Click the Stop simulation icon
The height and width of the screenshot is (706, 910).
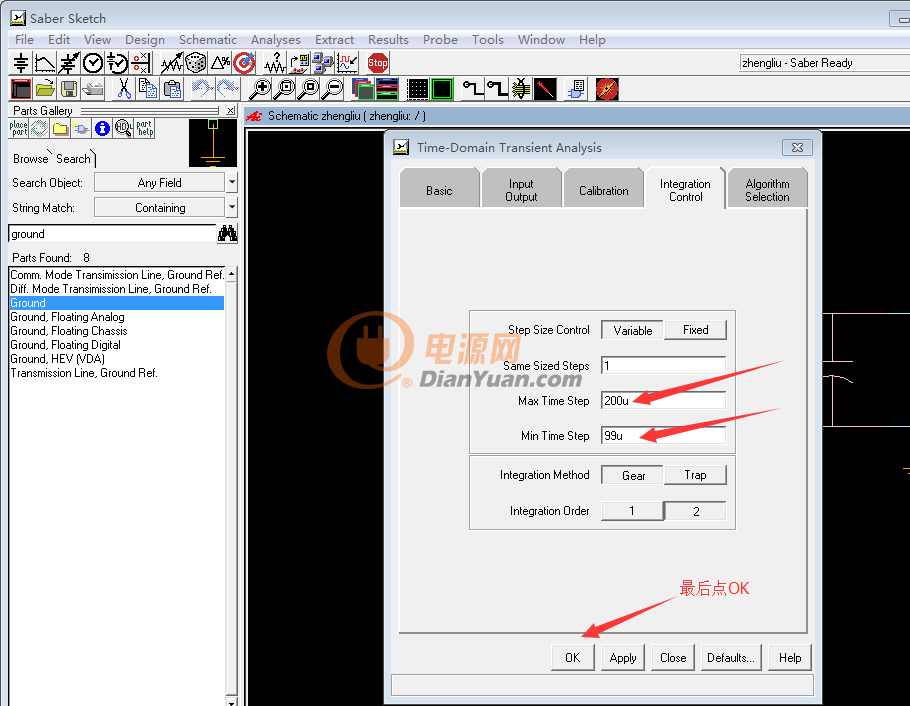point(378,63)
